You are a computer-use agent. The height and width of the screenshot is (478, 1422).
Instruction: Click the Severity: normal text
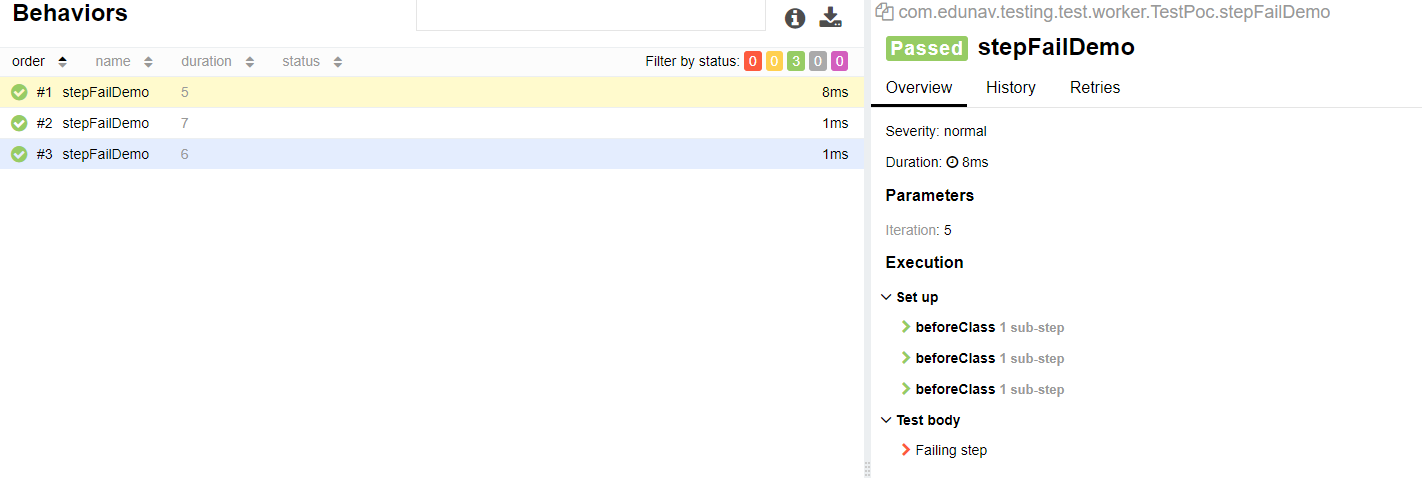point(936,131)
